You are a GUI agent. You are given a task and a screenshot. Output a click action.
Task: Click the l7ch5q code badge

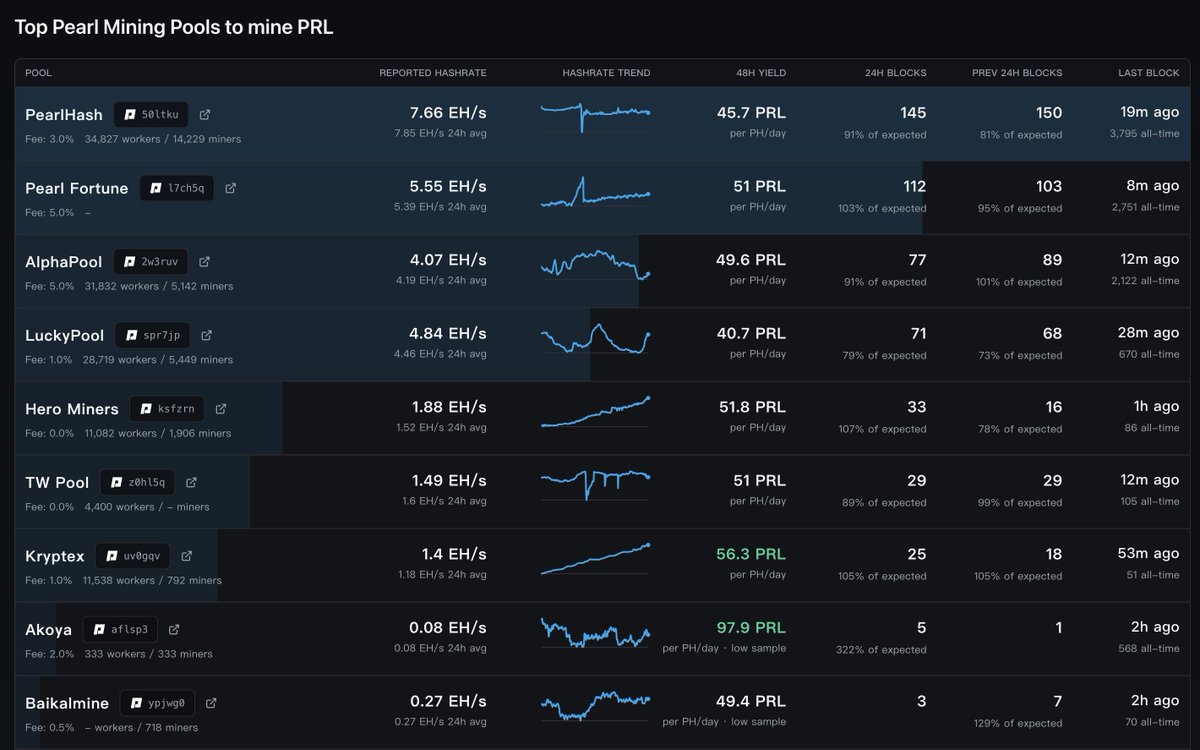(x=177, y=188)
